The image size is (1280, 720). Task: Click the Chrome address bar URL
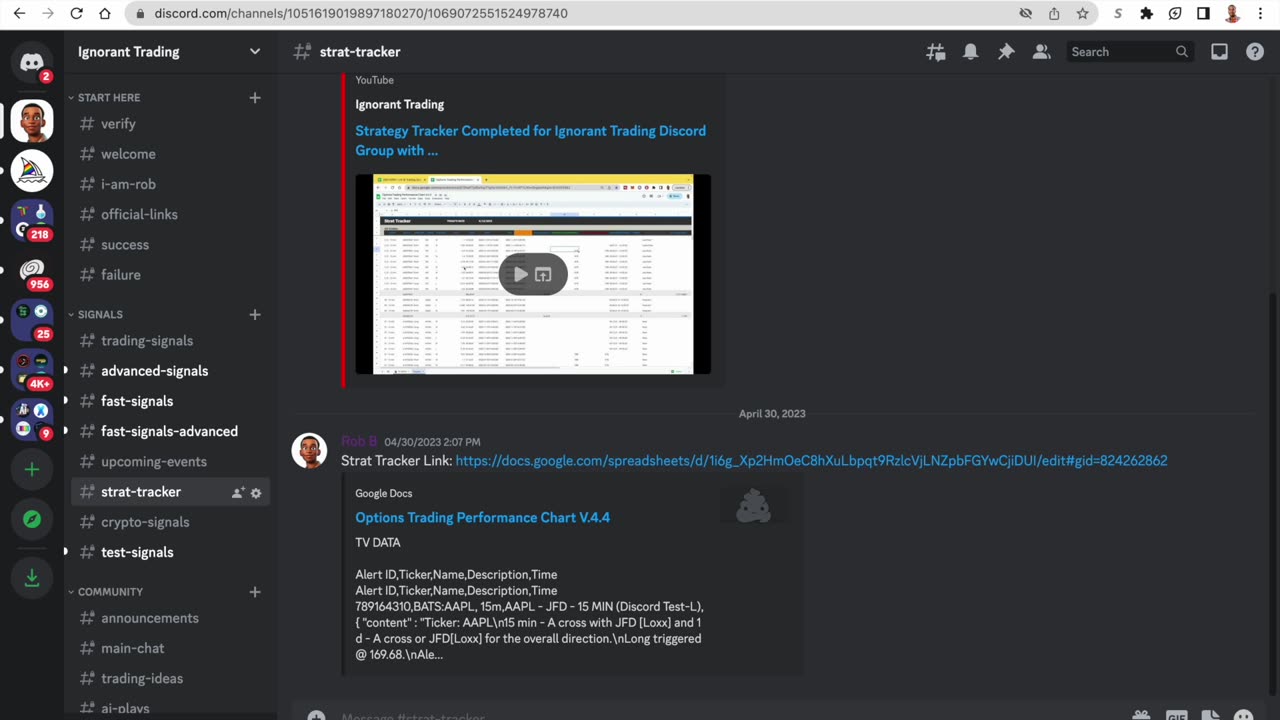pyautogui.click(x=361, y=14)
